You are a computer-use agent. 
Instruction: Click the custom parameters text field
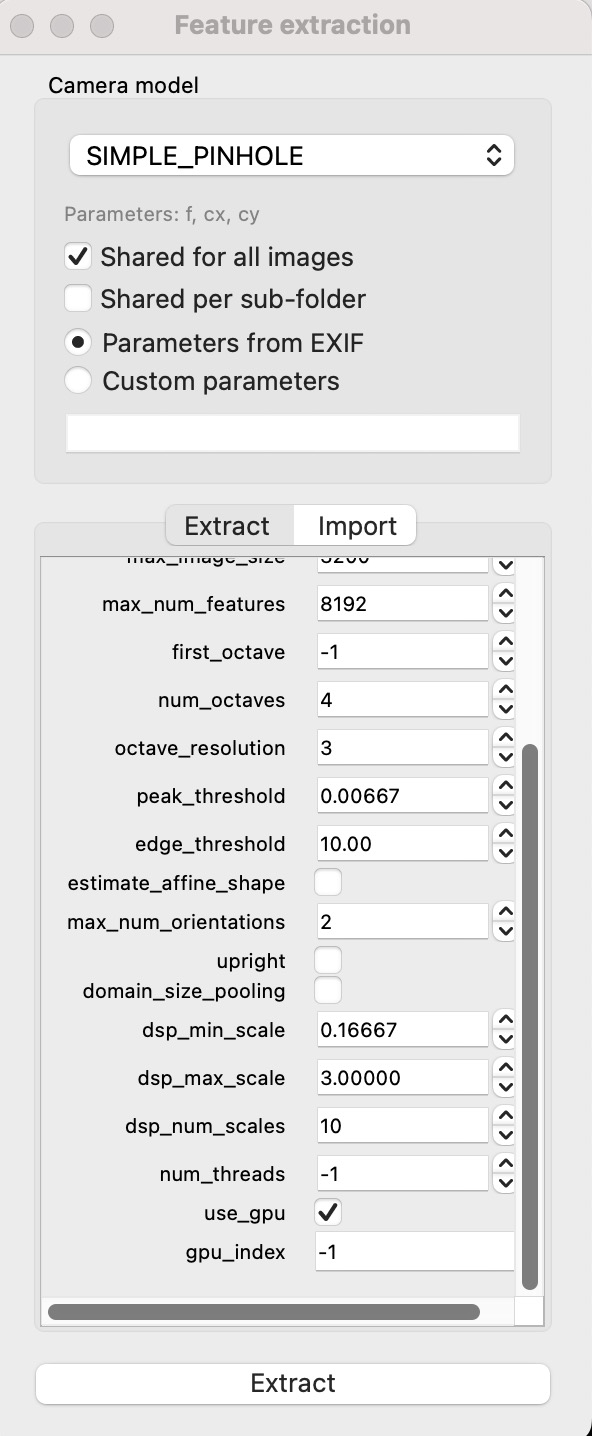[291, 432]
